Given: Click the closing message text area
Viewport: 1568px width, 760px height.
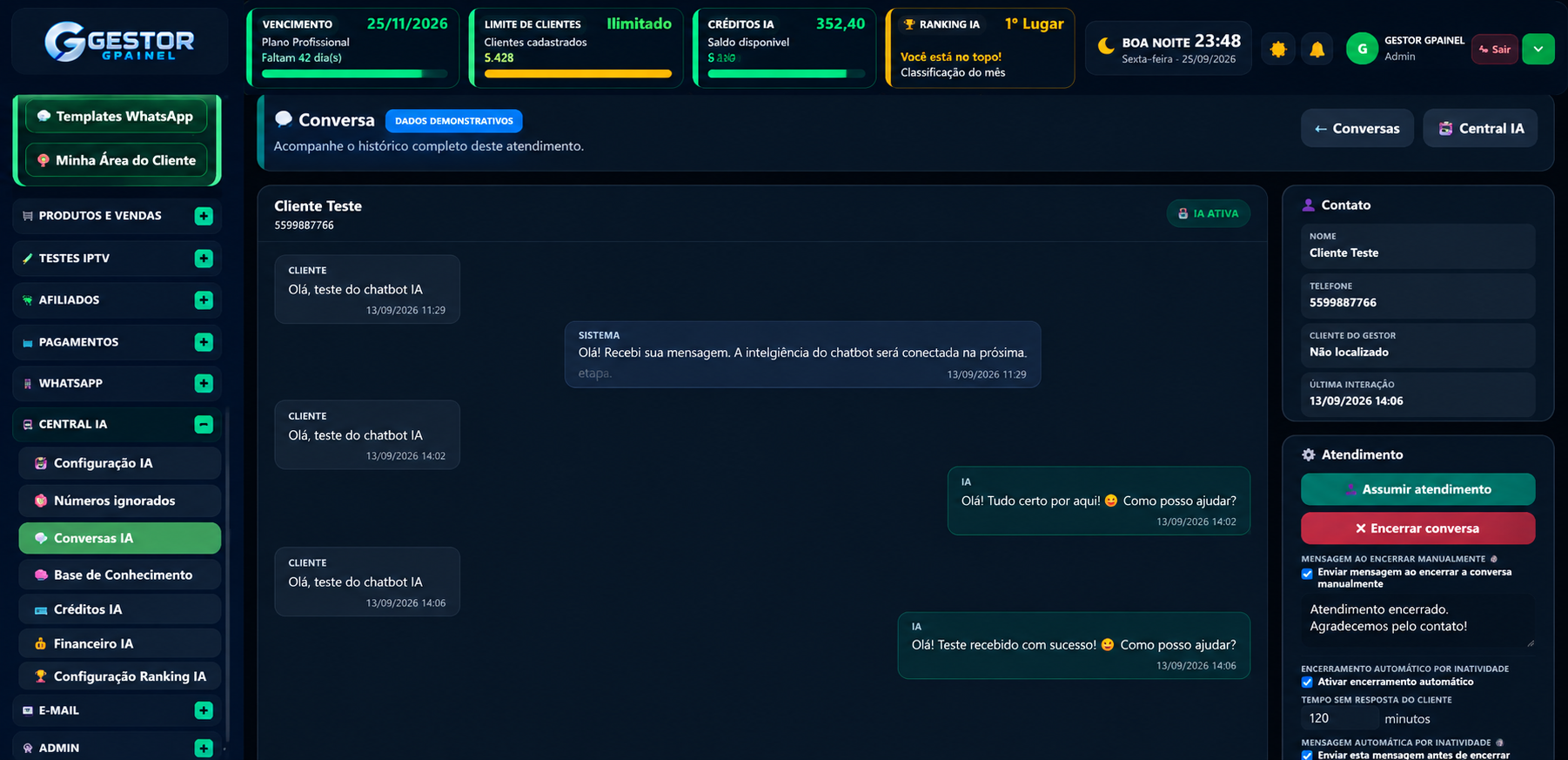Looking at the screenshot, I should [x=1417, y=621].
